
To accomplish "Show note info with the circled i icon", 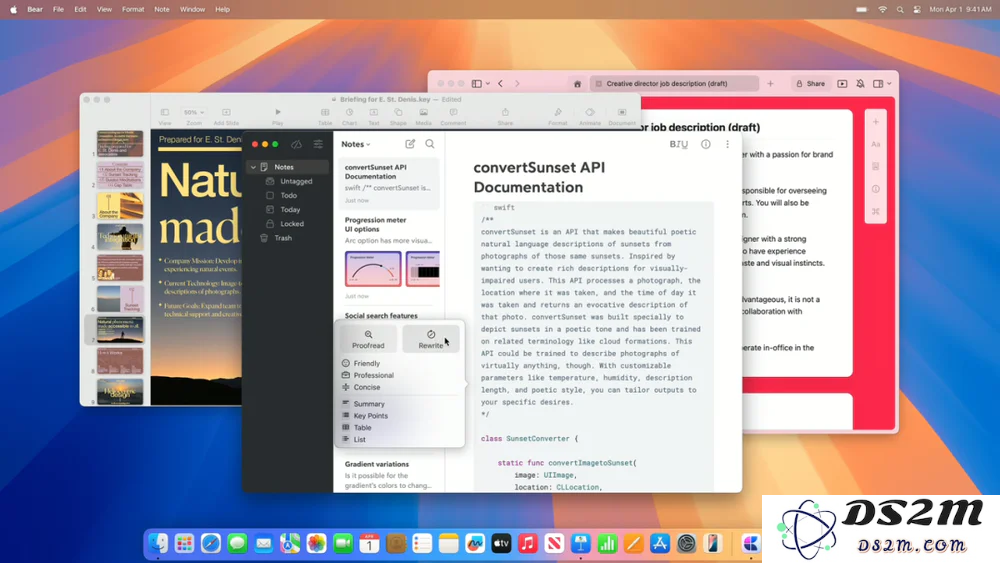I will (x=705, y=144).
